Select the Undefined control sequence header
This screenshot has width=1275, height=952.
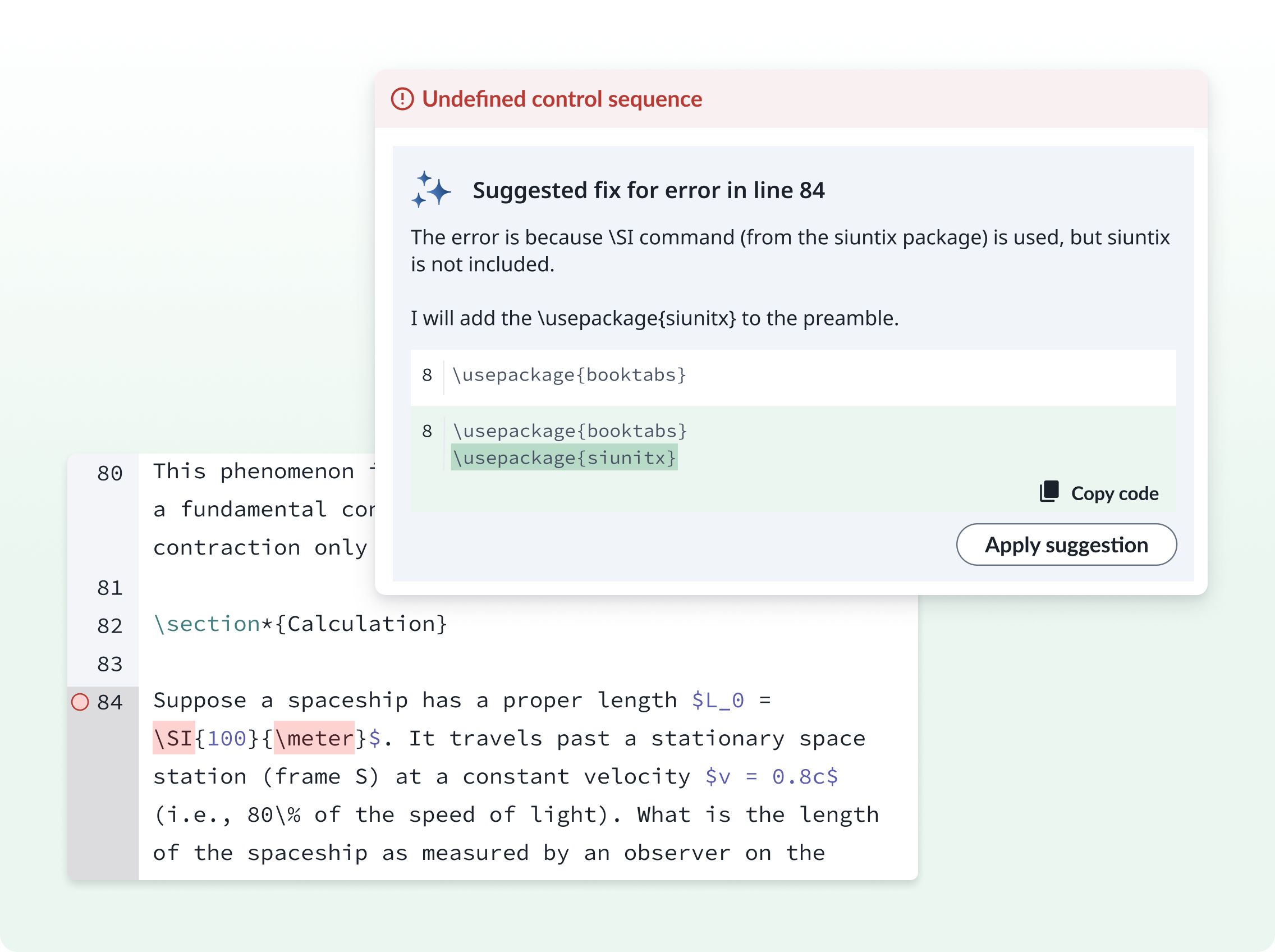click(562, 99)
